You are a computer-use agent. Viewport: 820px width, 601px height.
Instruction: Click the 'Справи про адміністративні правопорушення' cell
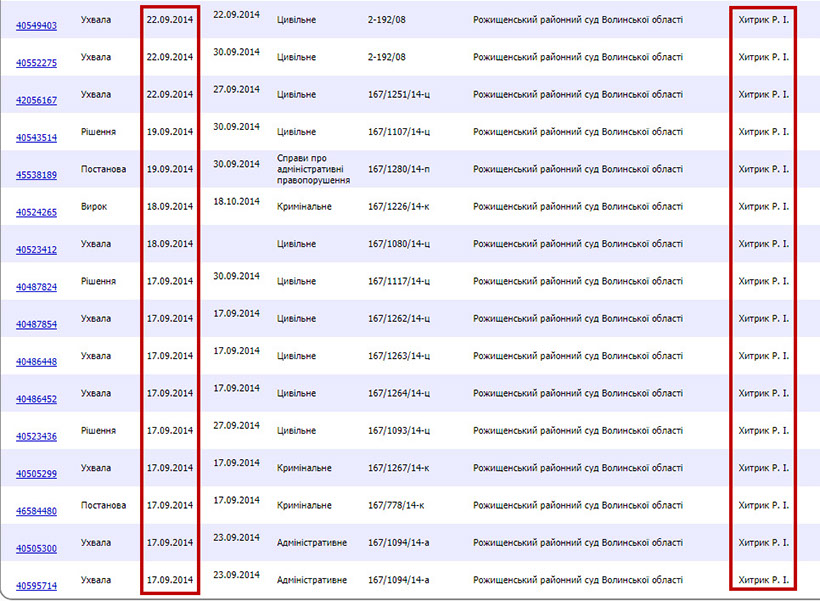[x=313, y=169]
